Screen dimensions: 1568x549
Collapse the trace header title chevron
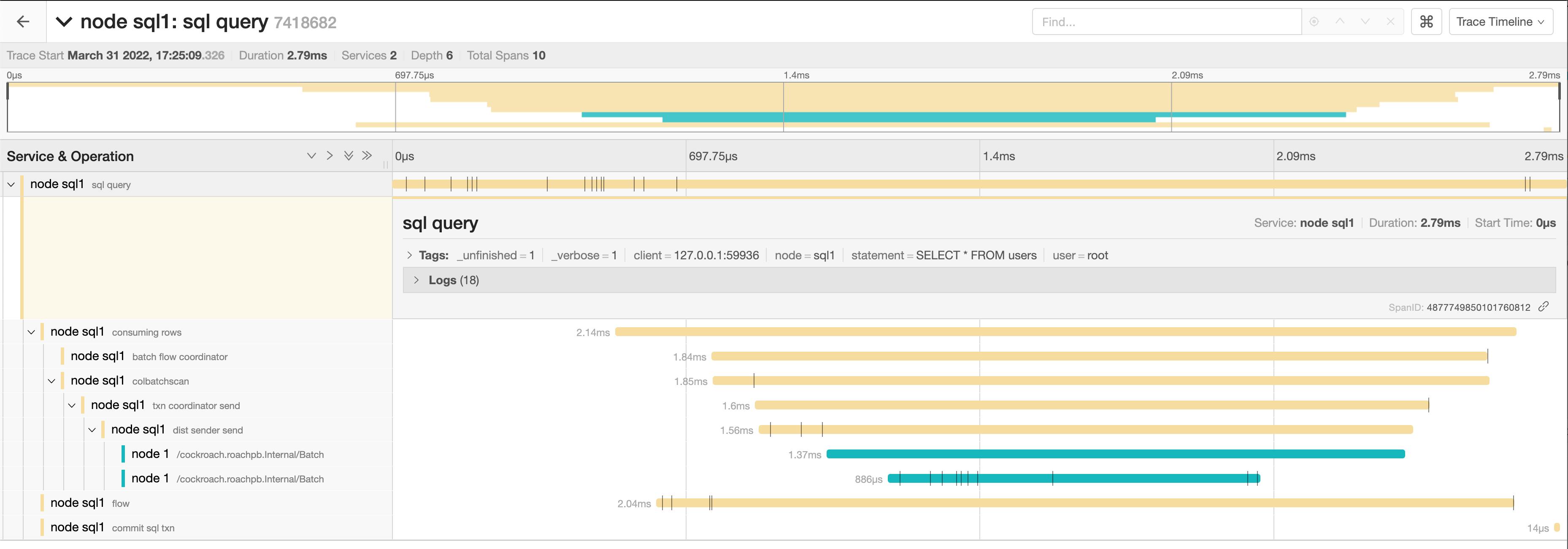tap(63, 22)
